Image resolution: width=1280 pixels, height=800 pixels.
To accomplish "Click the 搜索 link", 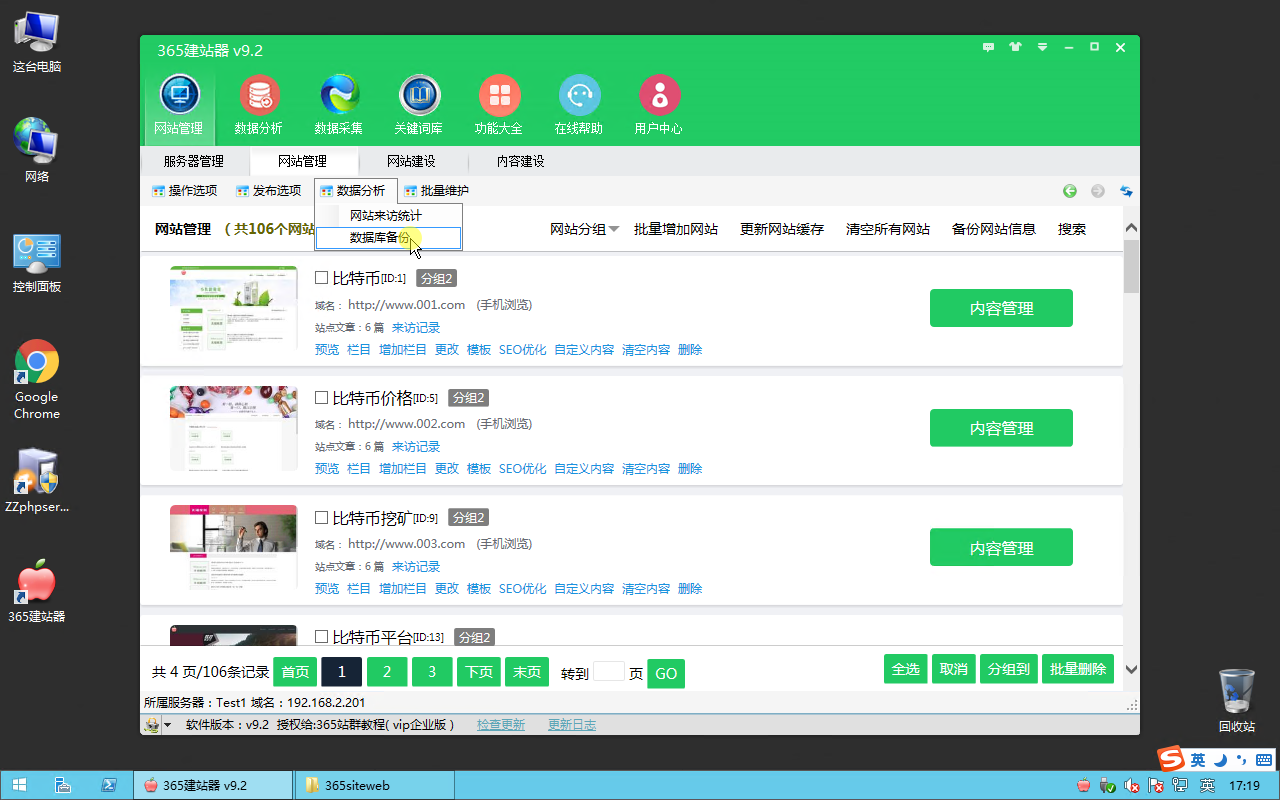I will pos(1072,229).
